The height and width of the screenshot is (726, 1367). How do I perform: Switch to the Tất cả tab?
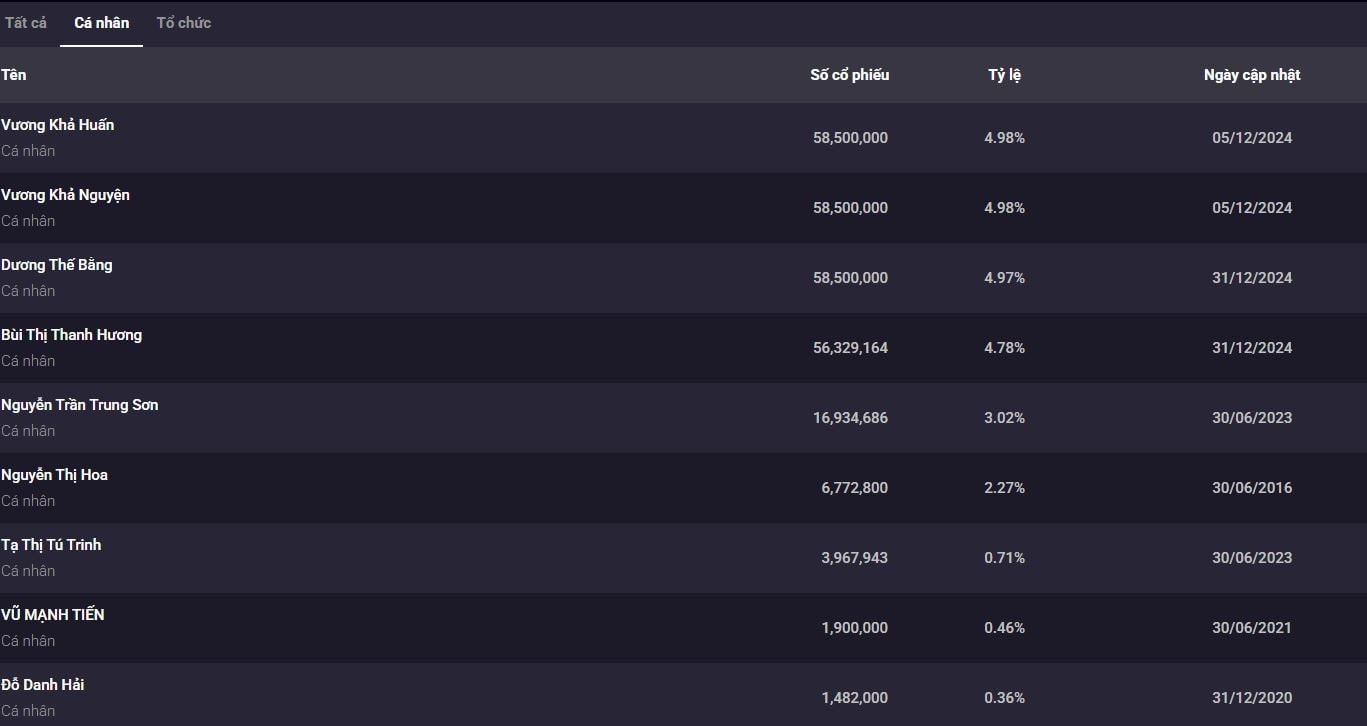pos(26,23)
